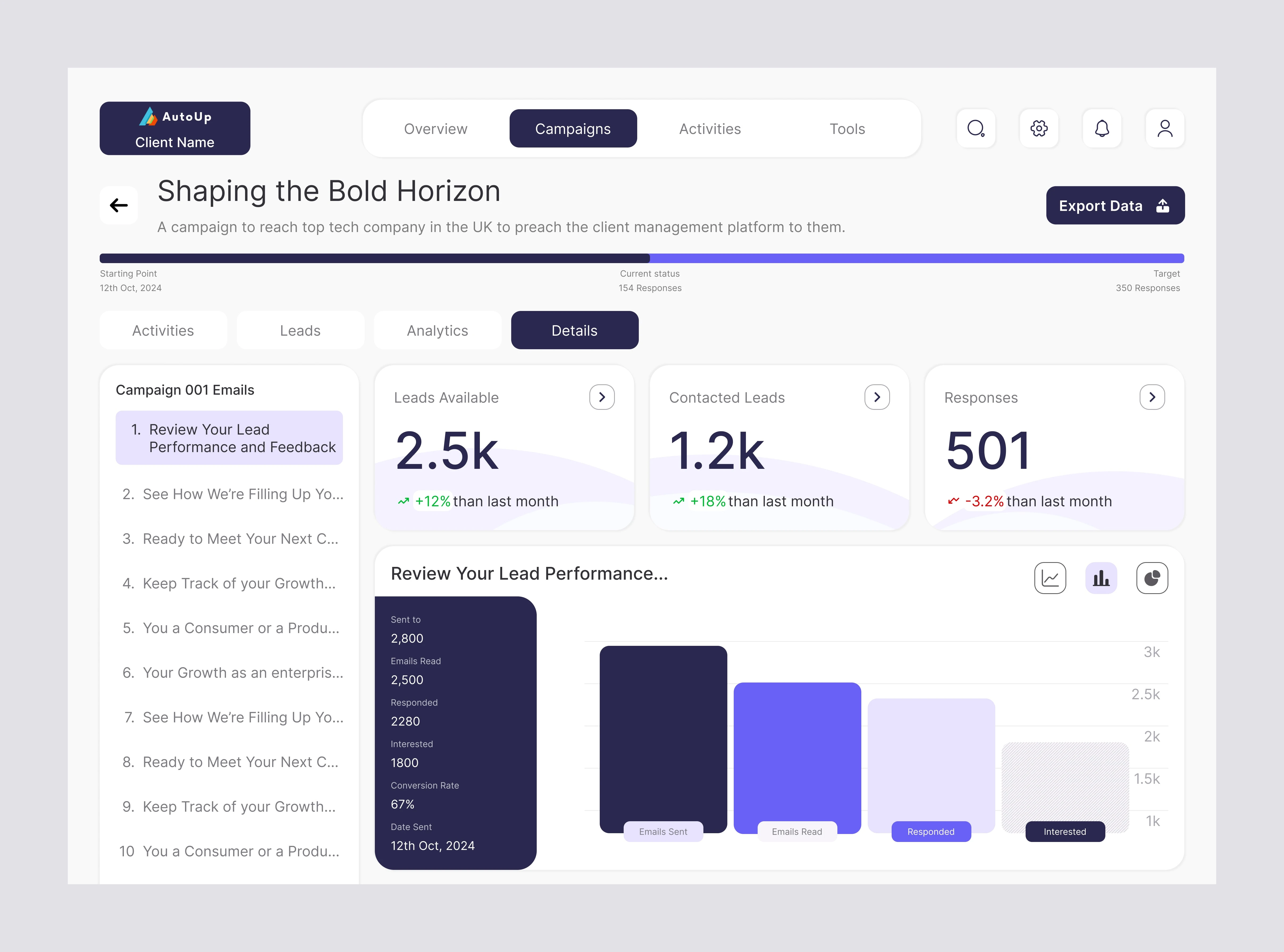Open user profile icon
This screenshot has width=1284, height=952.
(x=1165, y=129)
